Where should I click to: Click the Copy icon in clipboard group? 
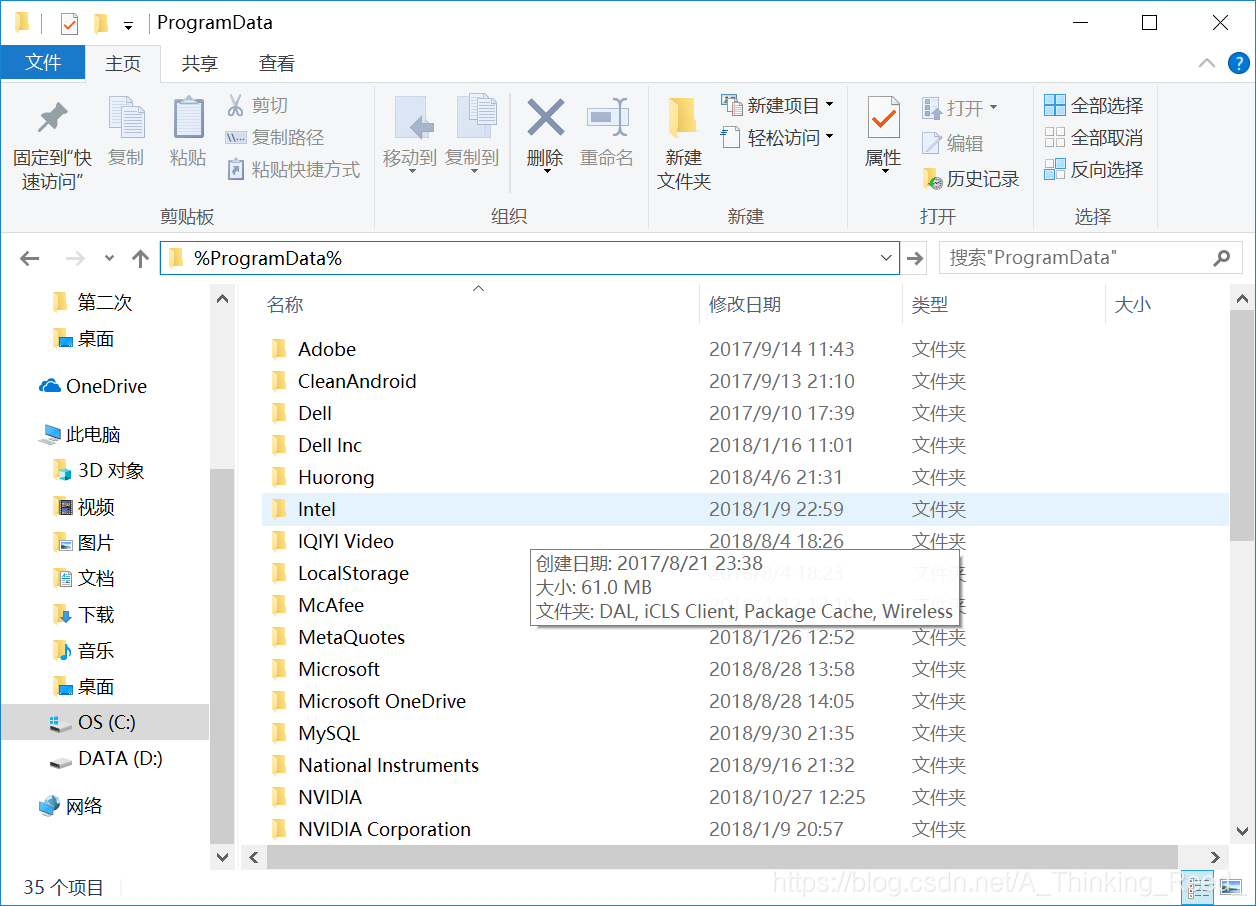(x=126, y=119)
